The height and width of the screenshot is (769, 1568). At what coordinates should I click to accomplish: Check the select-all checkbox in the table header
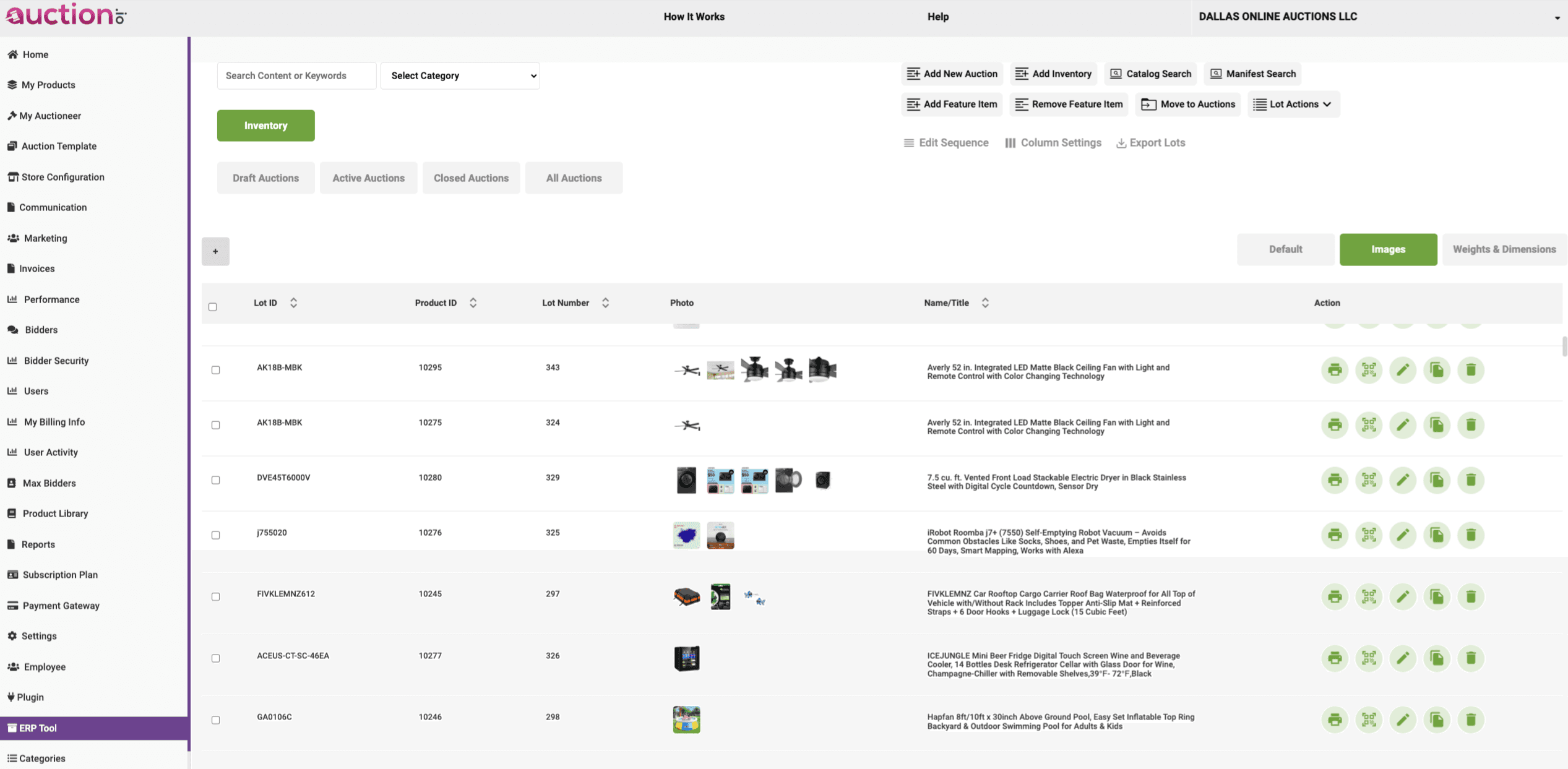click(x=213, y=306)
